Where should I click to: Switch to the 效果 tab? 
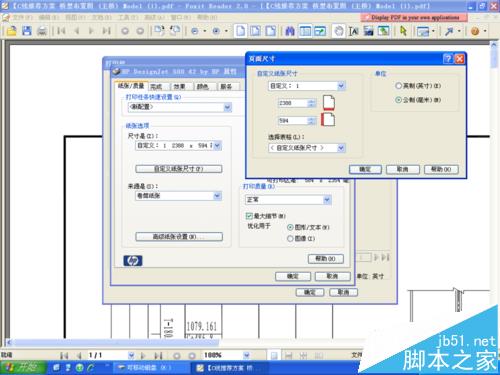click(180, 87)
